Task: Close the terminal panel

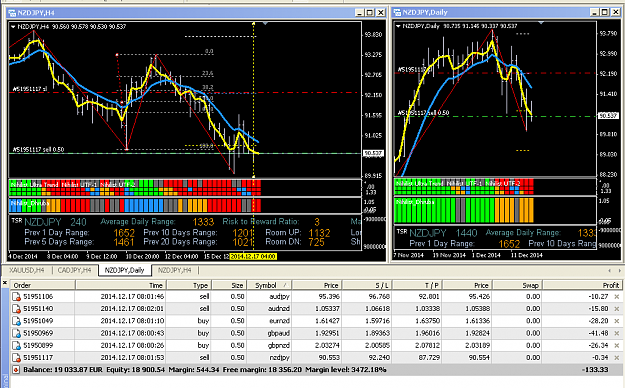Action: click(5, 283)
